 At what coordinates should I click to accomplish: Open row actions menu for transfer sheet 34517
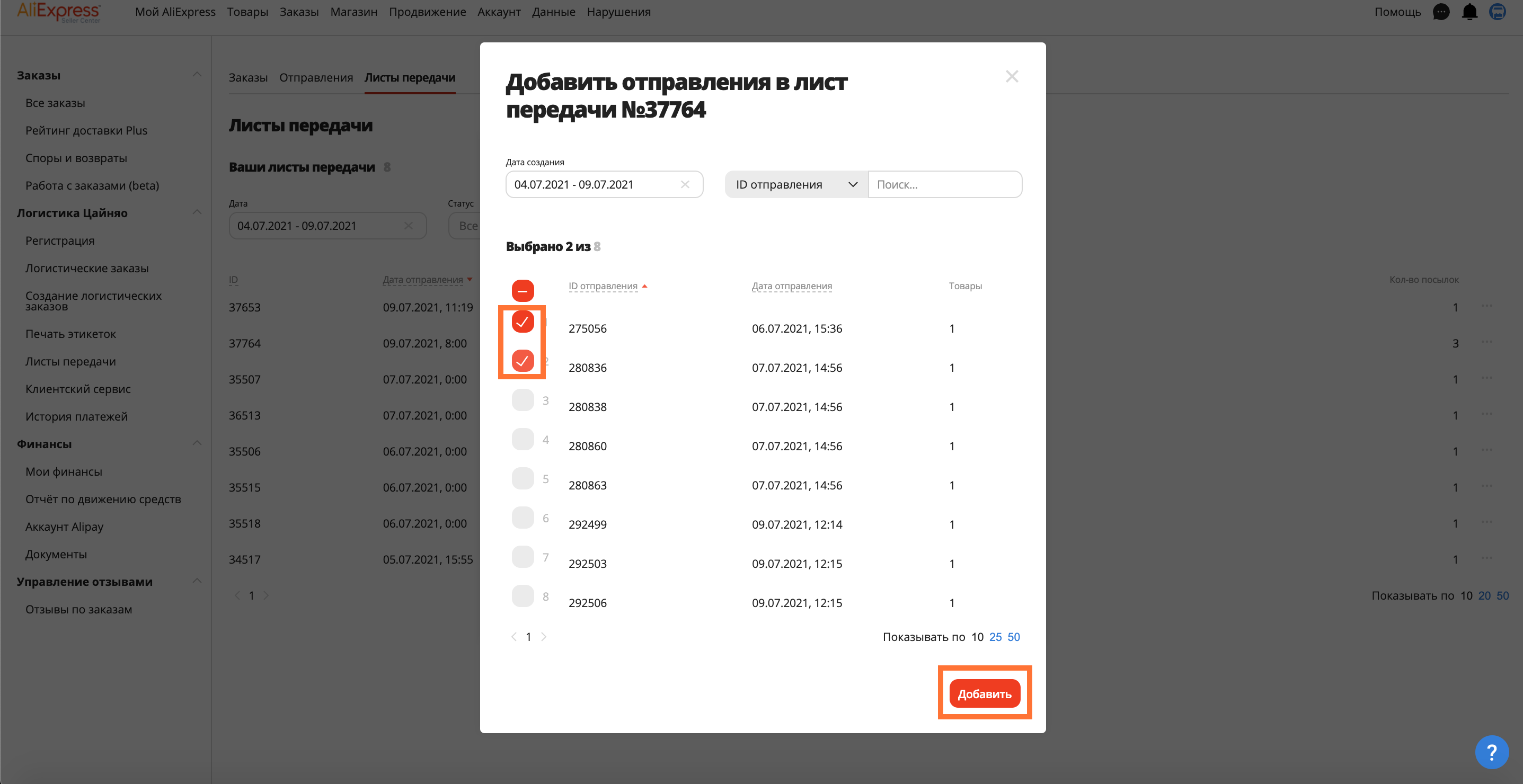pos(1486,558)
